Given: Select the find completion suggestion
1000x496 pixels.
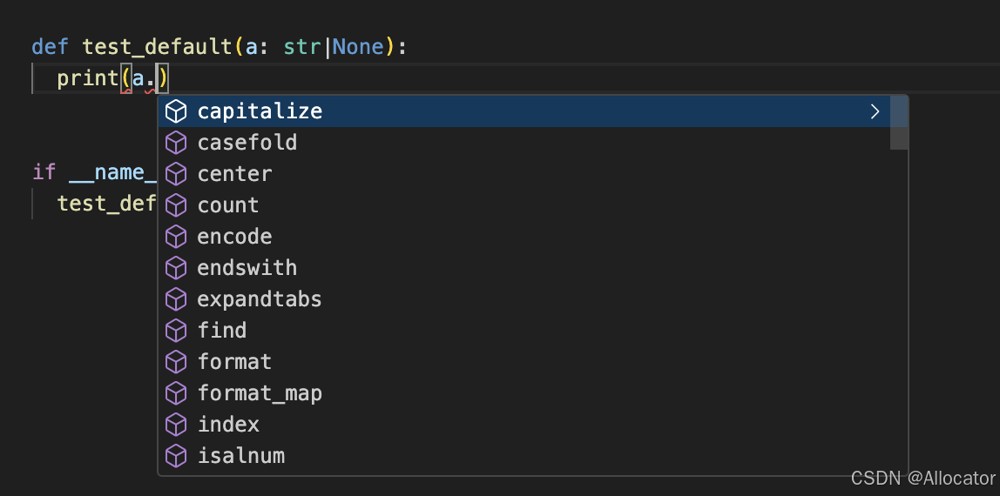Looking at the screenshot, I should tap(222, 330).
